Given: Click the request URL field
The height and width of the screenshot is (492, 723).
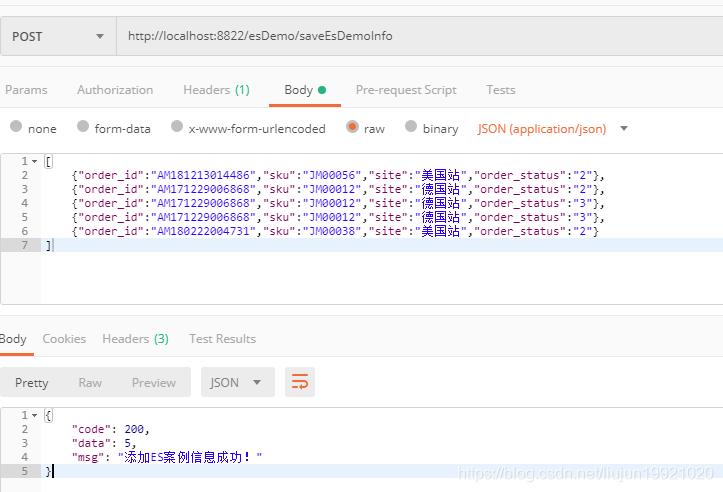Looking at the screenshot, I should pos(420,36).
